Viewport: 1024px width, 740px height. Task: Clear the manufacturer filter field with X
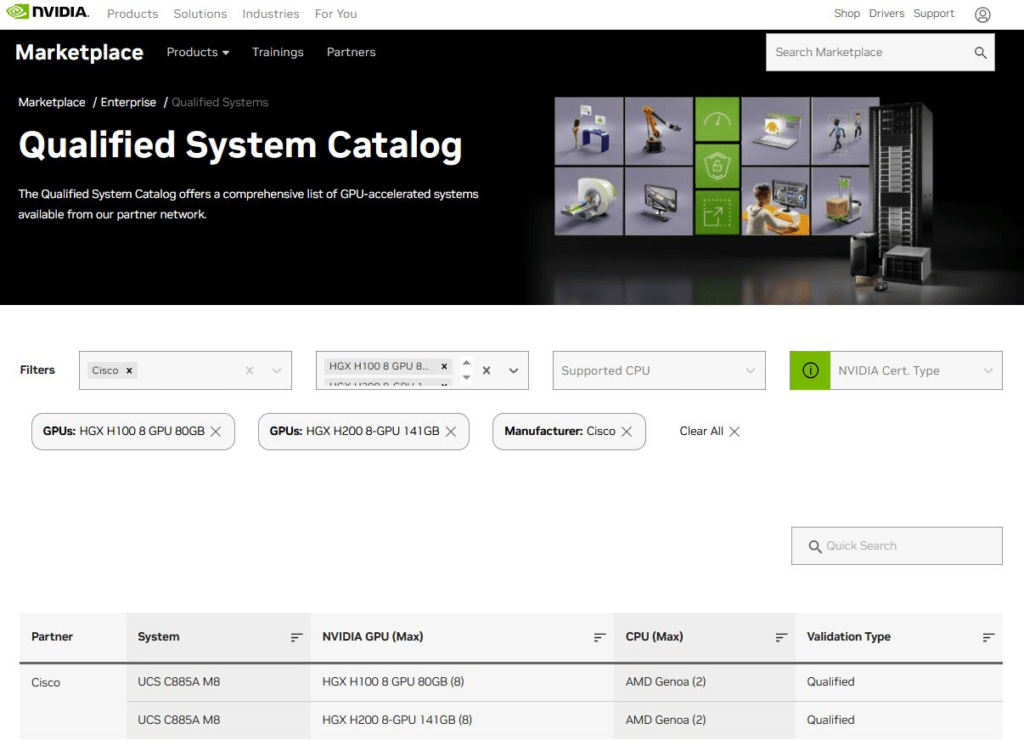tap(249, 370)
